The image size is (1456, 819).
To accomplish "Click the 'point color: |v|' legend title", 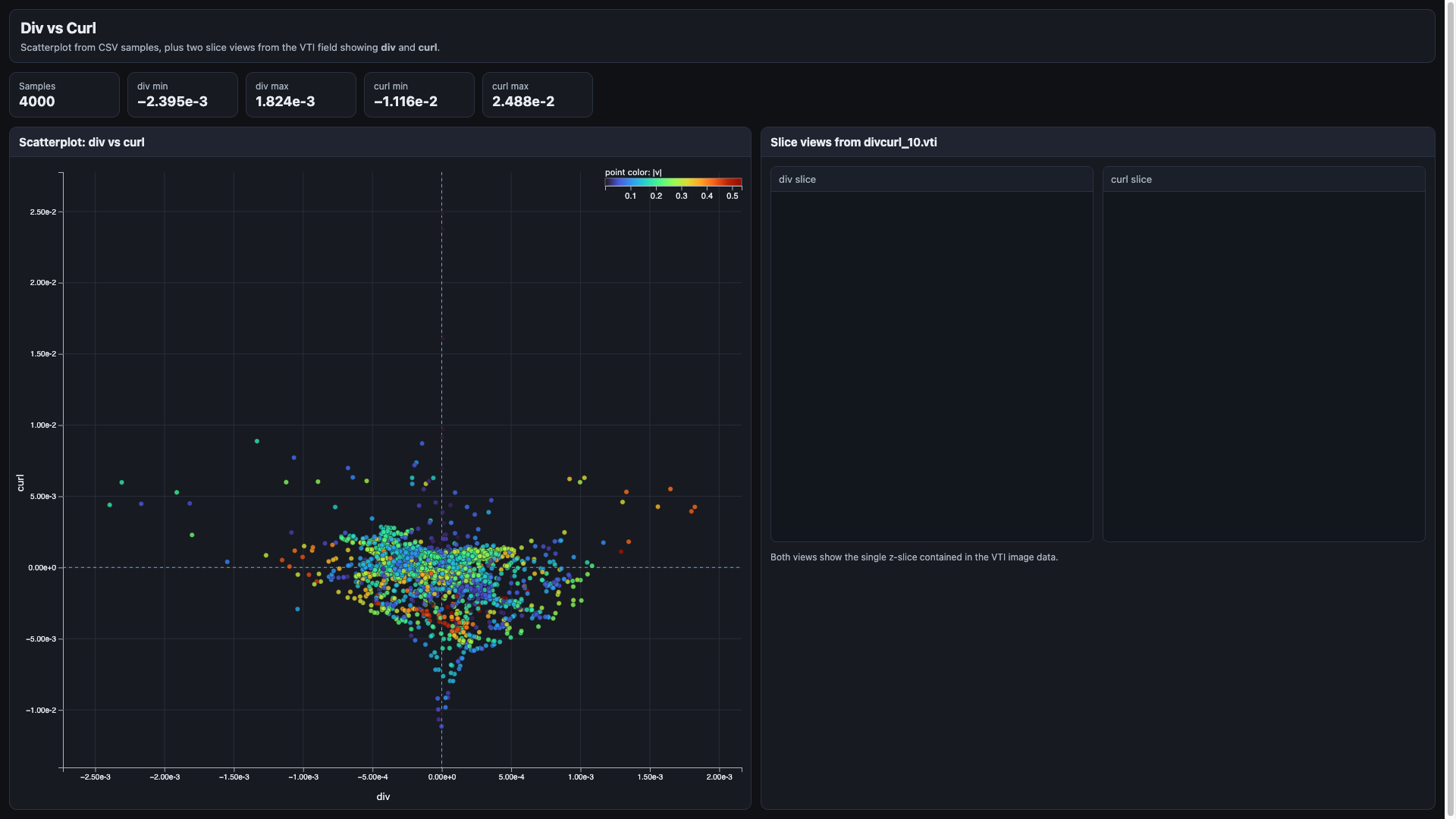I will (x=633, y=172).
